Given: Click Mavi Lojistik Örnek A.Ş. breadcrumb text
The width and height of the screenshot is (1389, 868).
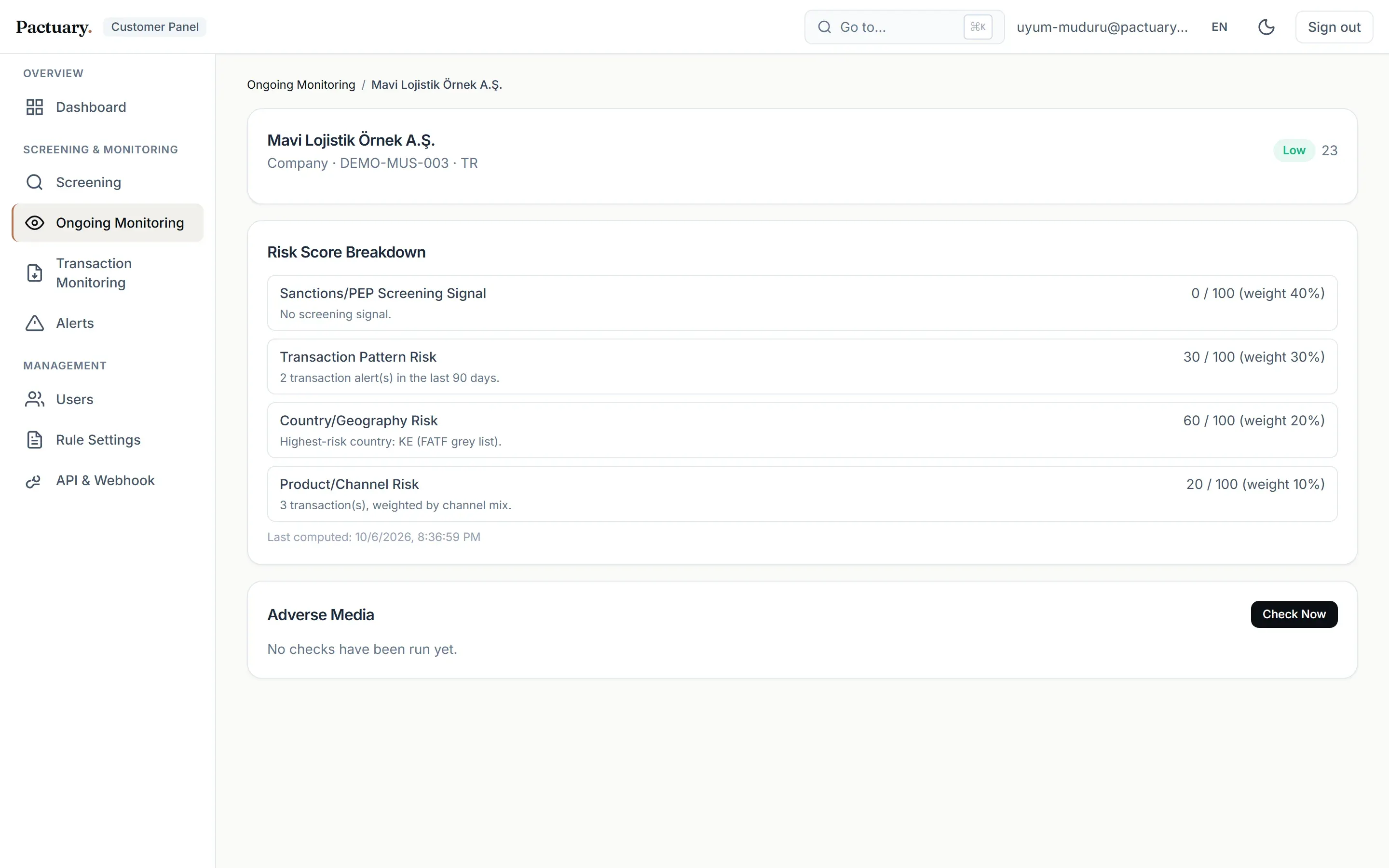Looking at the screenshot, I should [436, 85].
